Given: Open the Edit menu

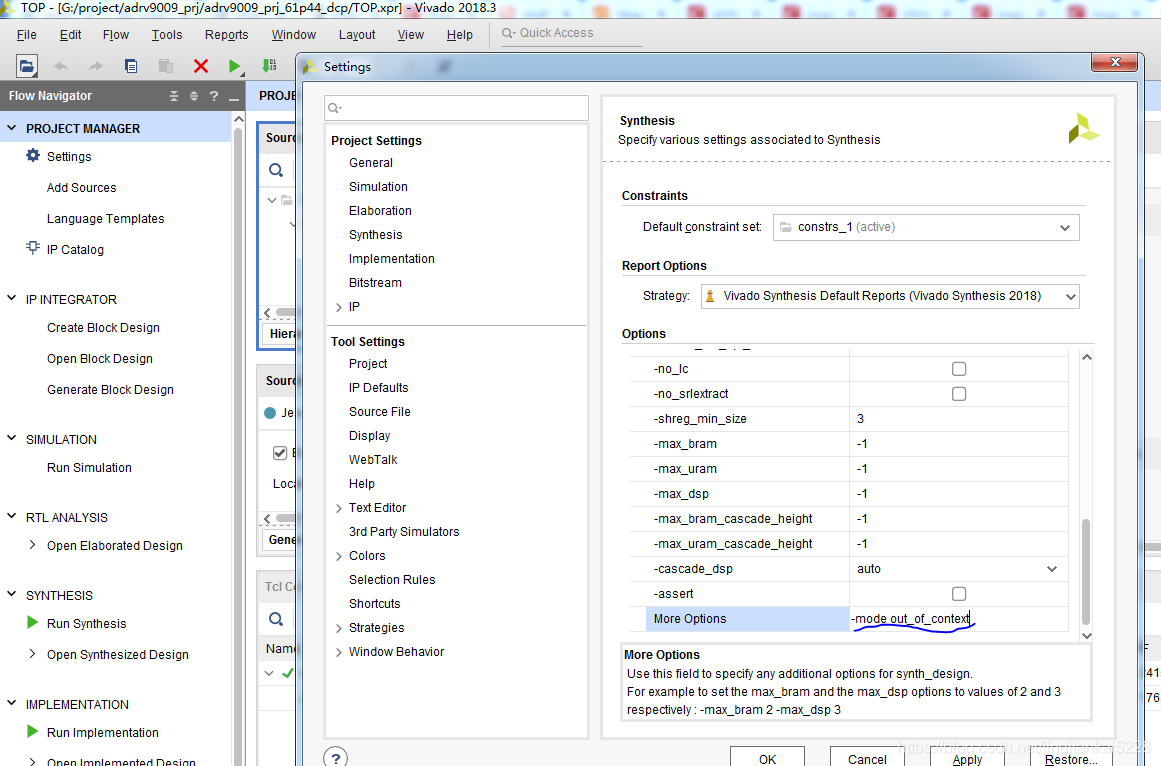Looking at the screenshot, I should [x=70, y=35].
